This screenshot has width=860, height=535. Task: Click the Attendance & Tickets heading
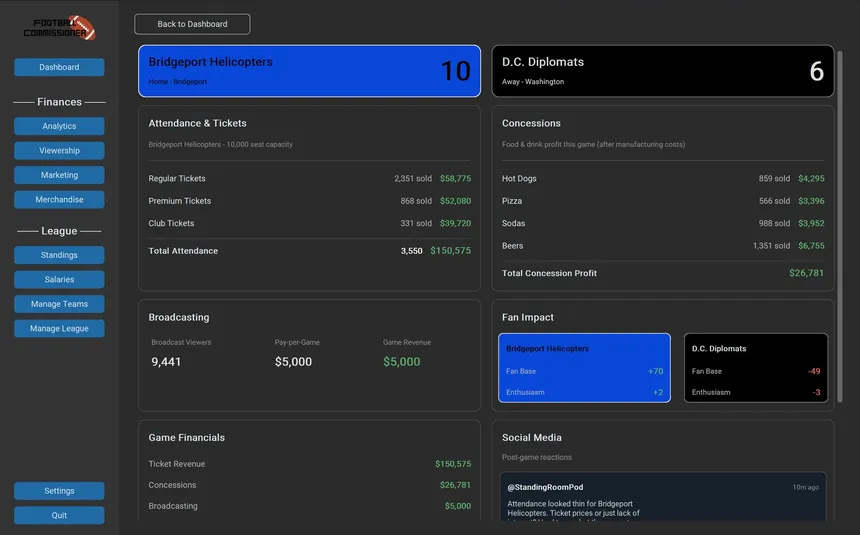click(x=197, y=123)
